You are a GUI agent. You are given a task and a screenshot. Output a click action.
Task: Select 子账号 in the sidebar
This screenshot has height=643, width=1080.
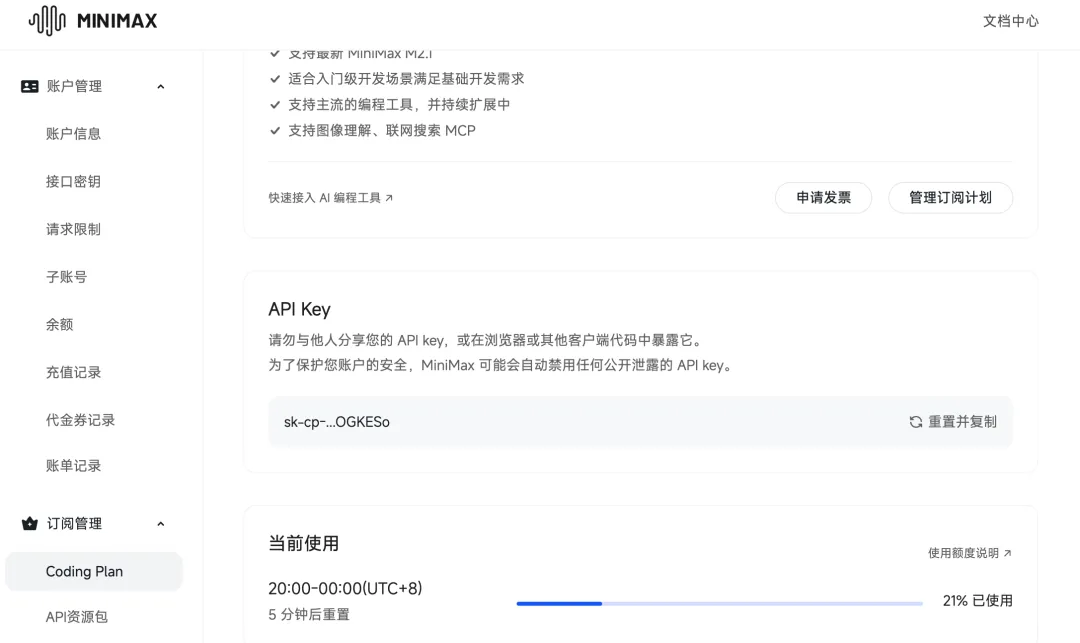67,277
